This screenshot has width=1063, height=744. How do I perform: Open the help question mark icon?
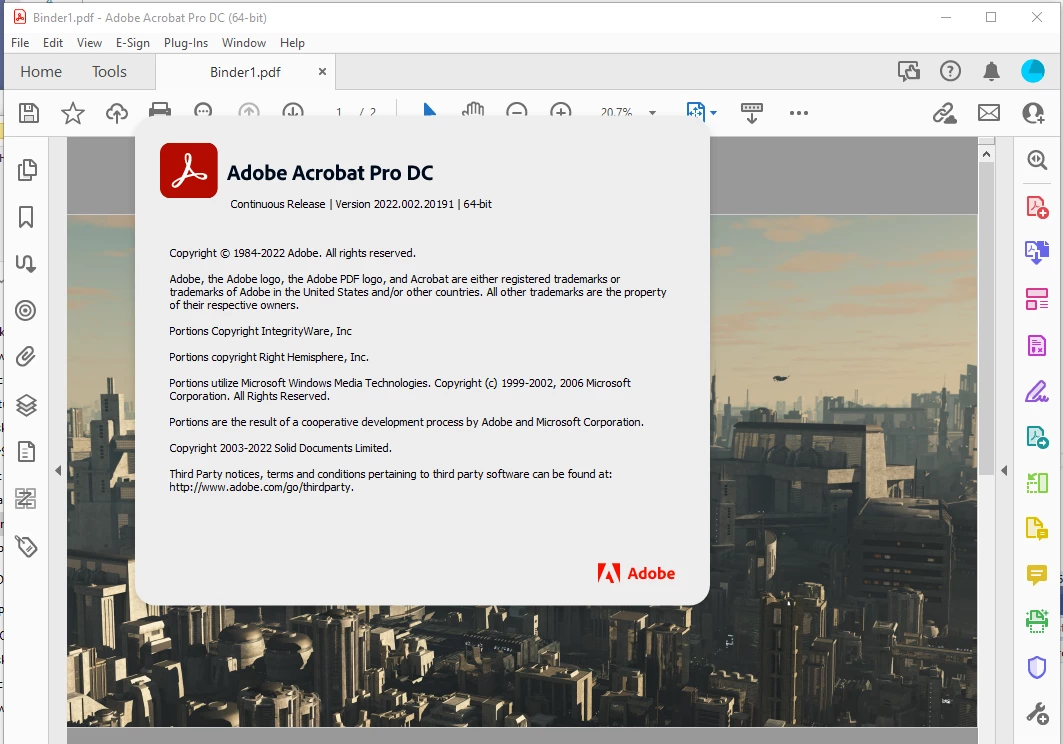click(x=950, y=71)
